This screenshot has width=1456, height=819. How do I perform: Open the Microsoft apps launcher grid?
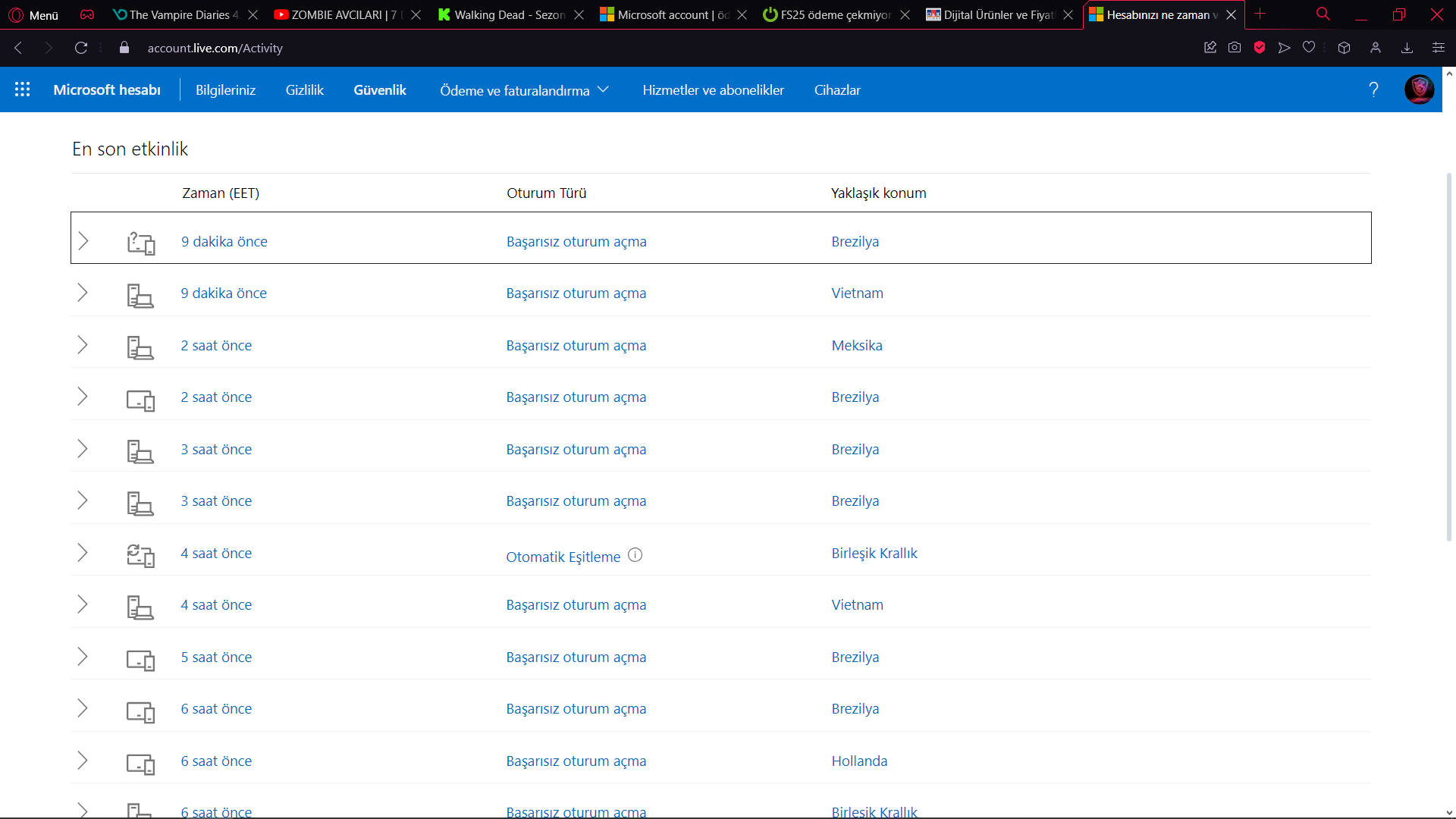22,89
